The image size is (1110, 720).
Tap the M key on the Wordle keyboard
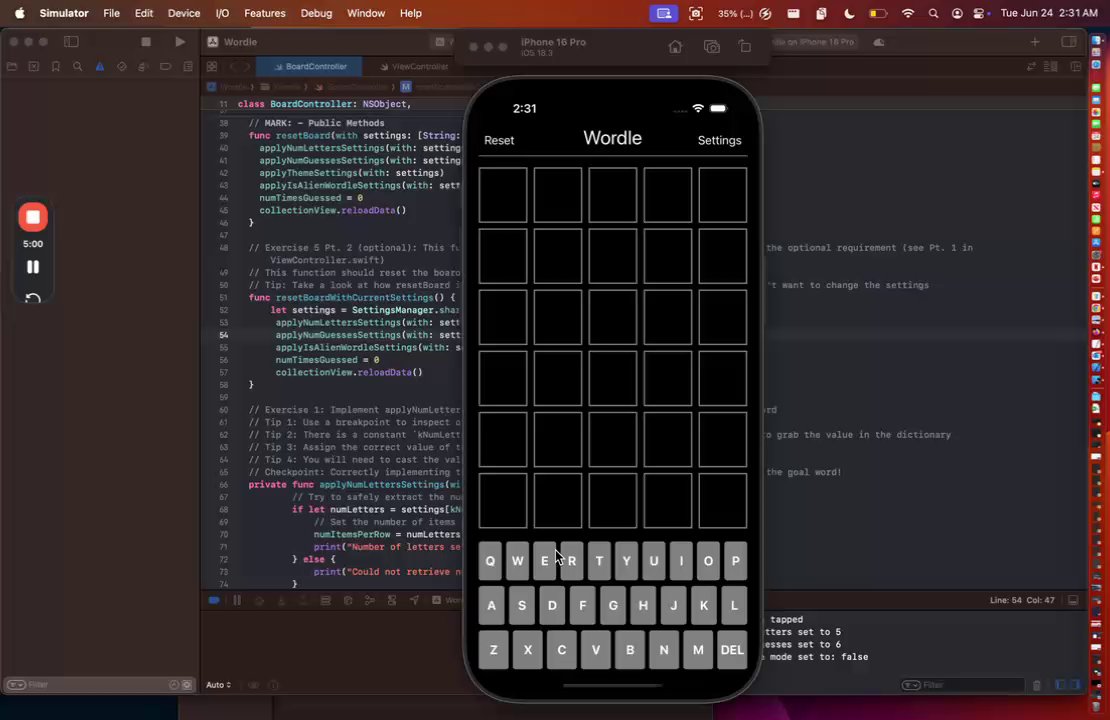[x=698, y=649]
